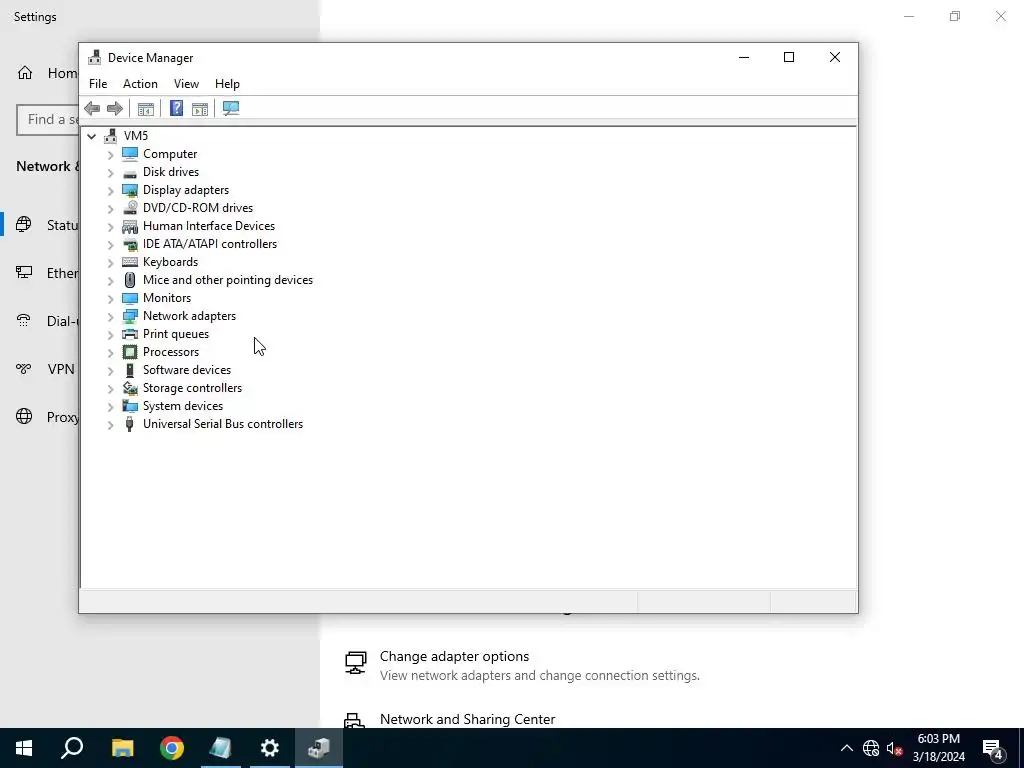Click the Computer category icon

[130, 154]
